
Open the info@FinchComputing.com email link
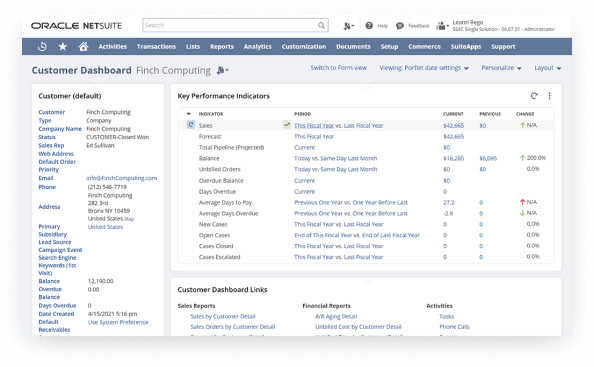click(x=122, y=178)
